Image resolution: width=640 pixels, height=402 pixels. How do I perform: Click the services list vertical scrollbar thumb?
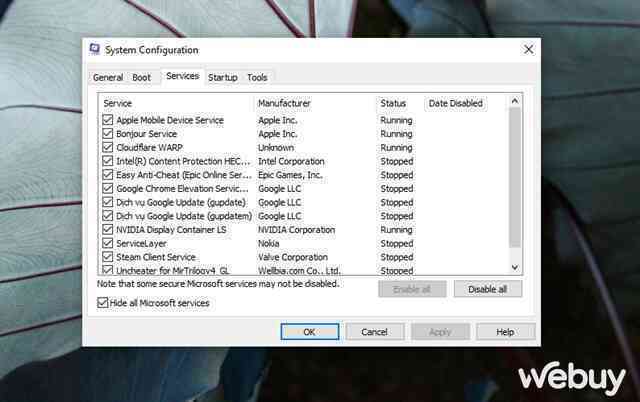pos(515,178)
